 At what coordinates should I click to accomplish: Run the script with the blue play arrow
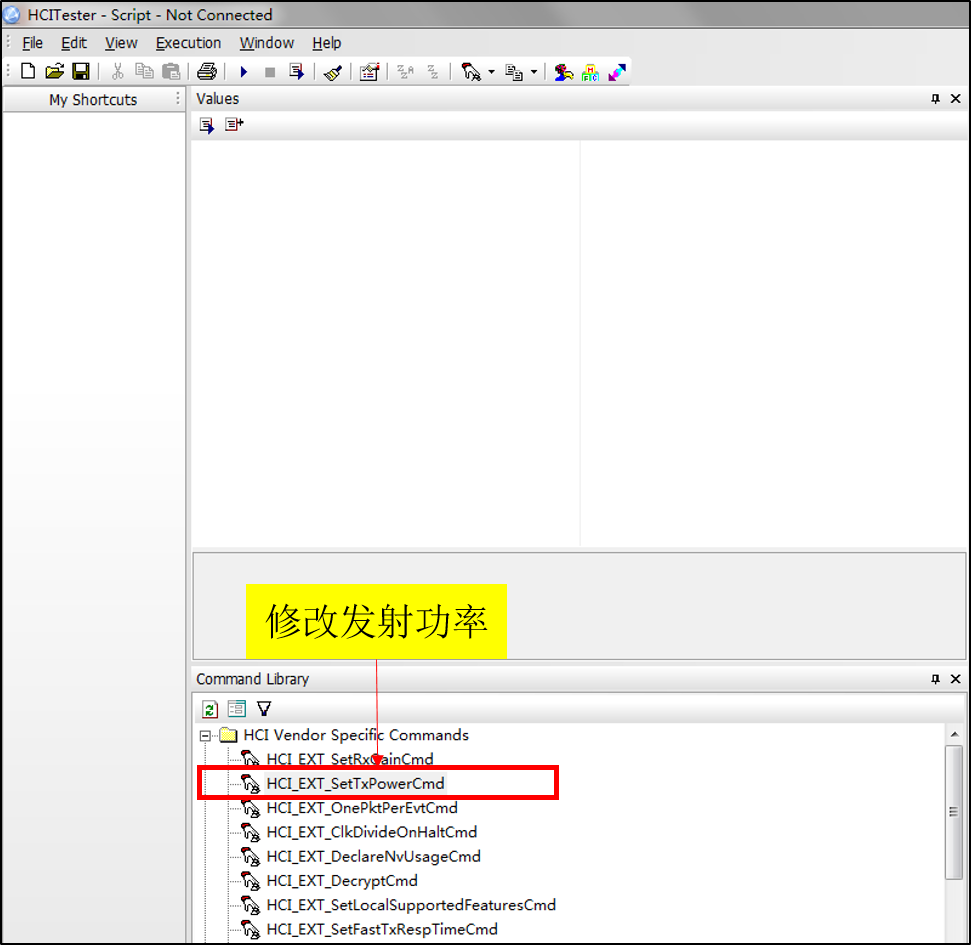pyautogui.click(x=244, y=72)
